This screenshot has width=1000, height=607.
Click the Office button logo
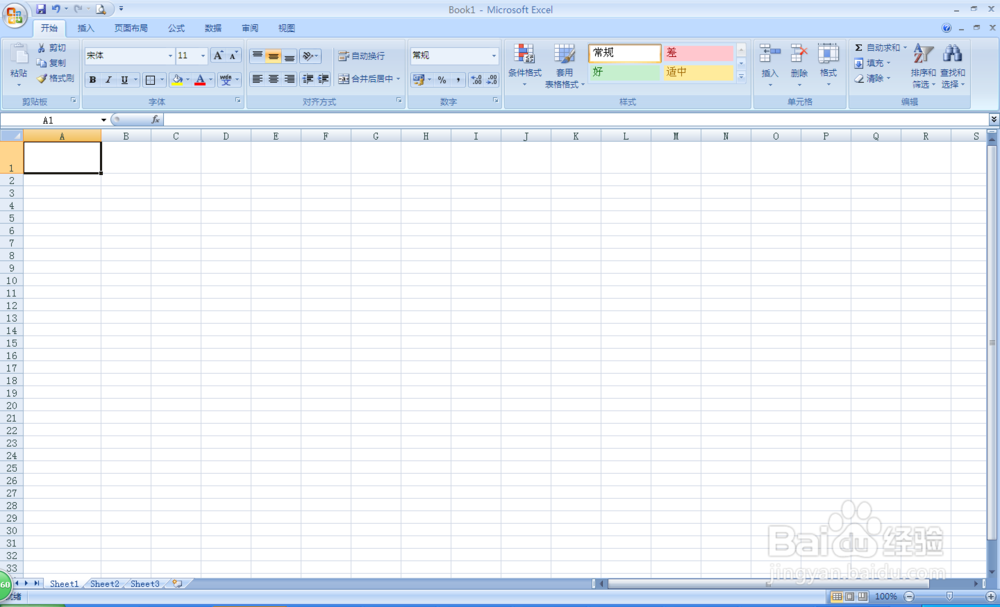pyautogui.click(x=14, y=14)
